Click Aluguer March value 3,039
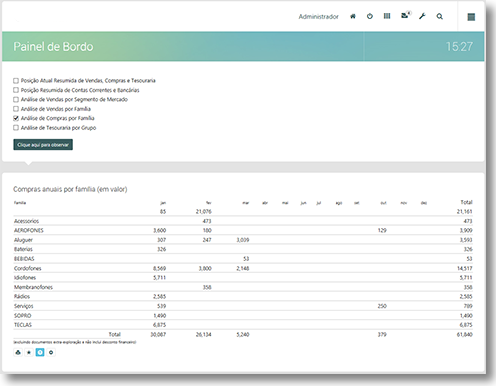The width and height of the screenshot is (496, 386). coord(243,240)
